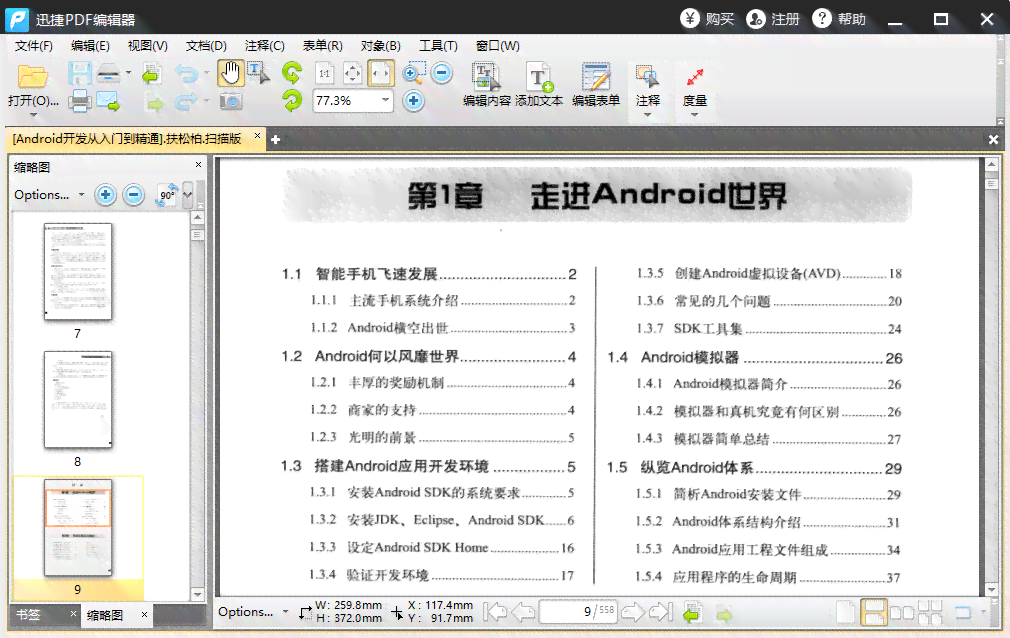Open the View menu (视图)
This screenshot has height=638, width=1010.
(148, 46)
